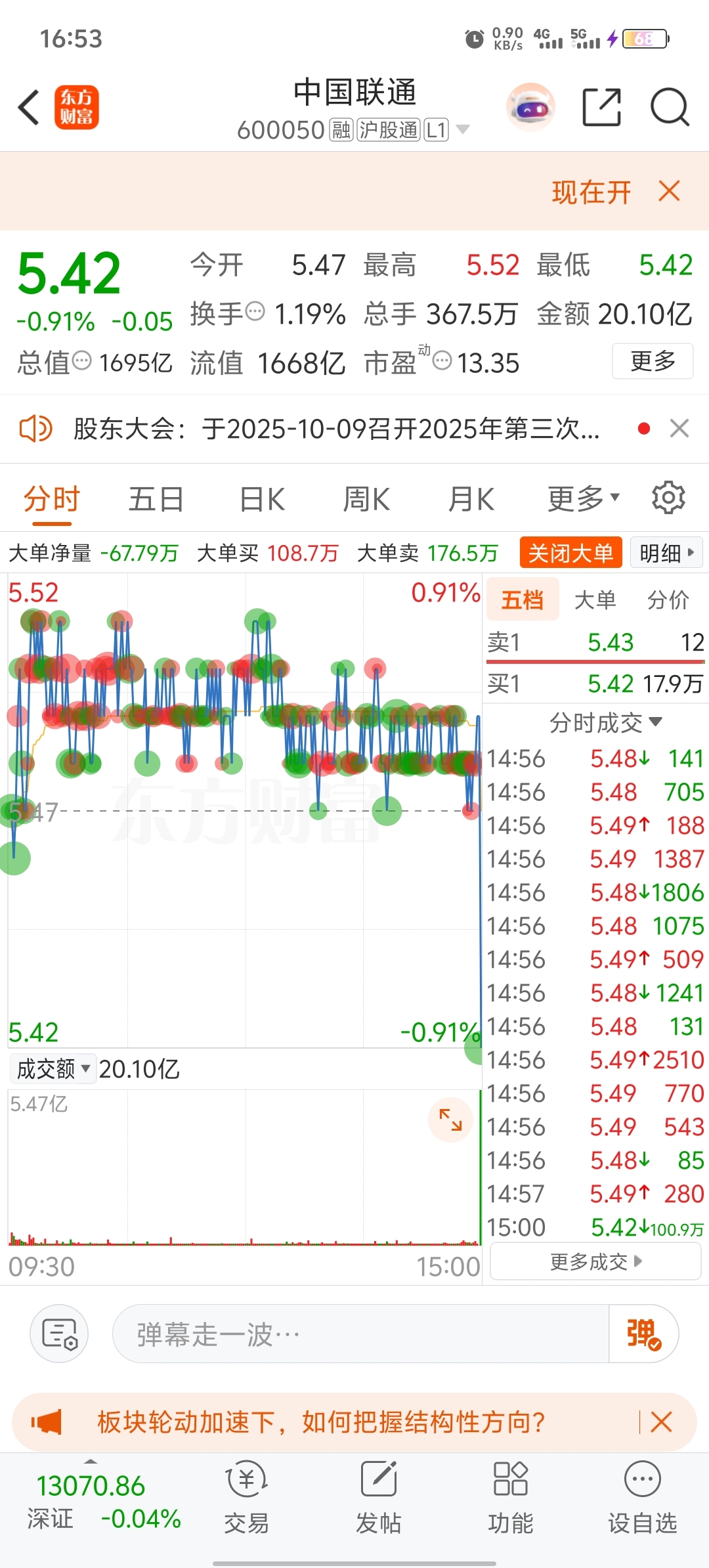Close the 板块轮动 promo banner
This screenshot has width=709, height=1568.
click(x=661, y=1422)
